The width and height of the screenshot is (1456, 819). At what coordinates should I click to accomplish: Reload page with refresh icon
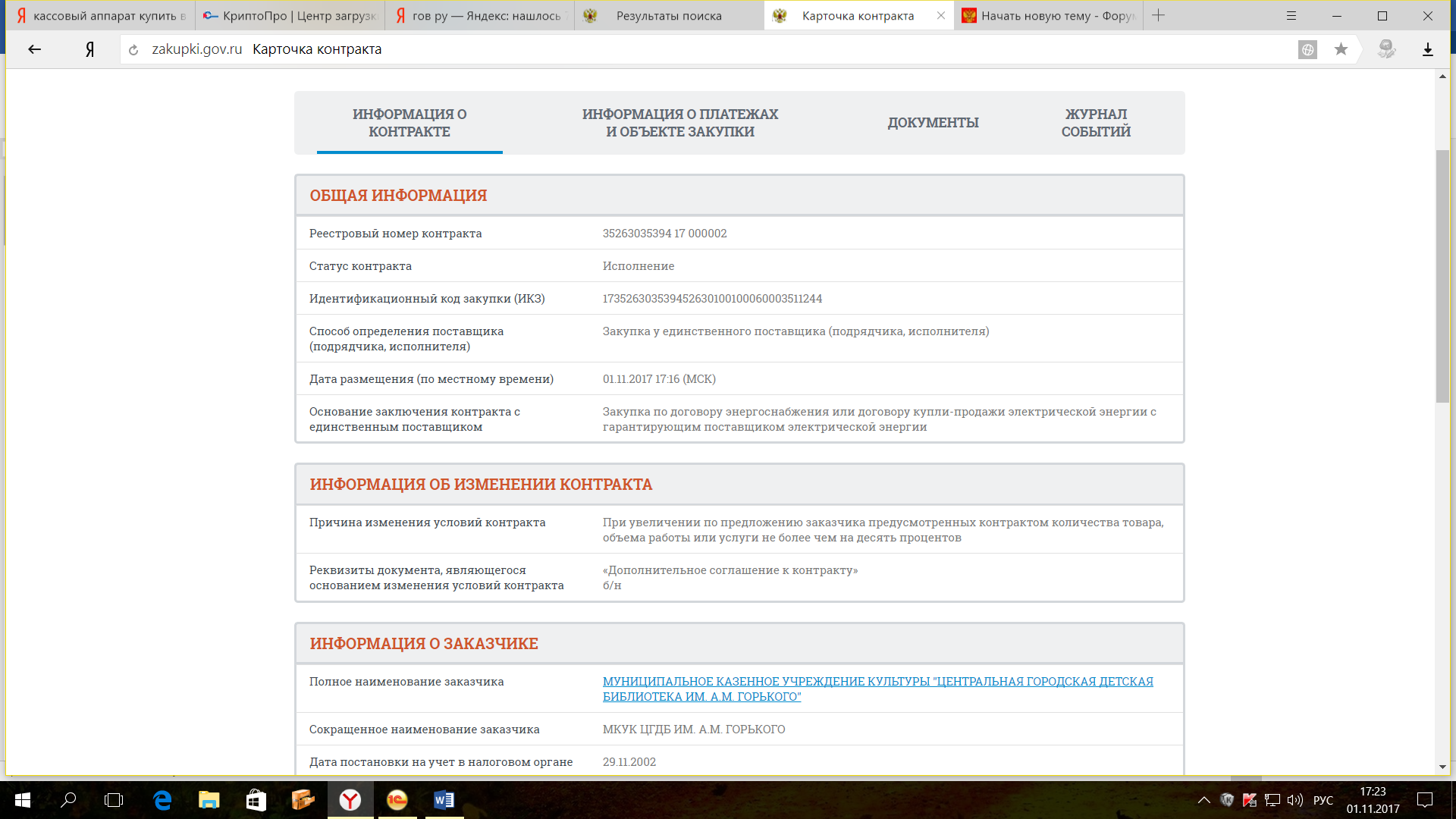click(x=133, y=50)
